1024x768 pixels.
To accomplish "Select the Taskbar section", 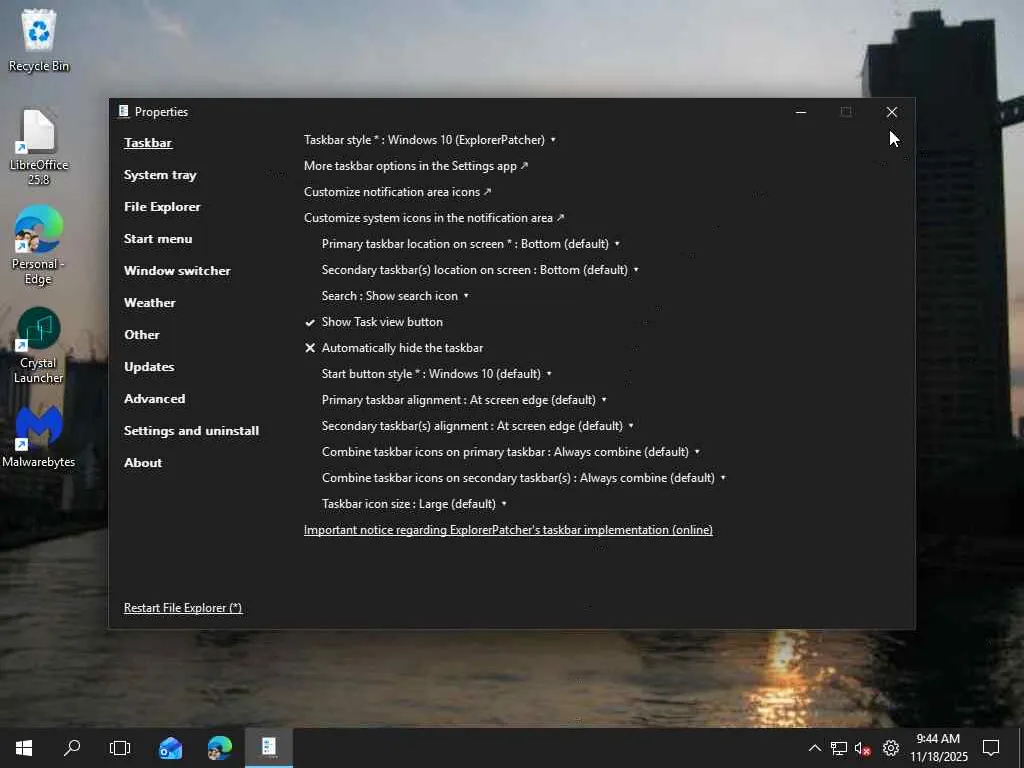I will coord(148,142).
